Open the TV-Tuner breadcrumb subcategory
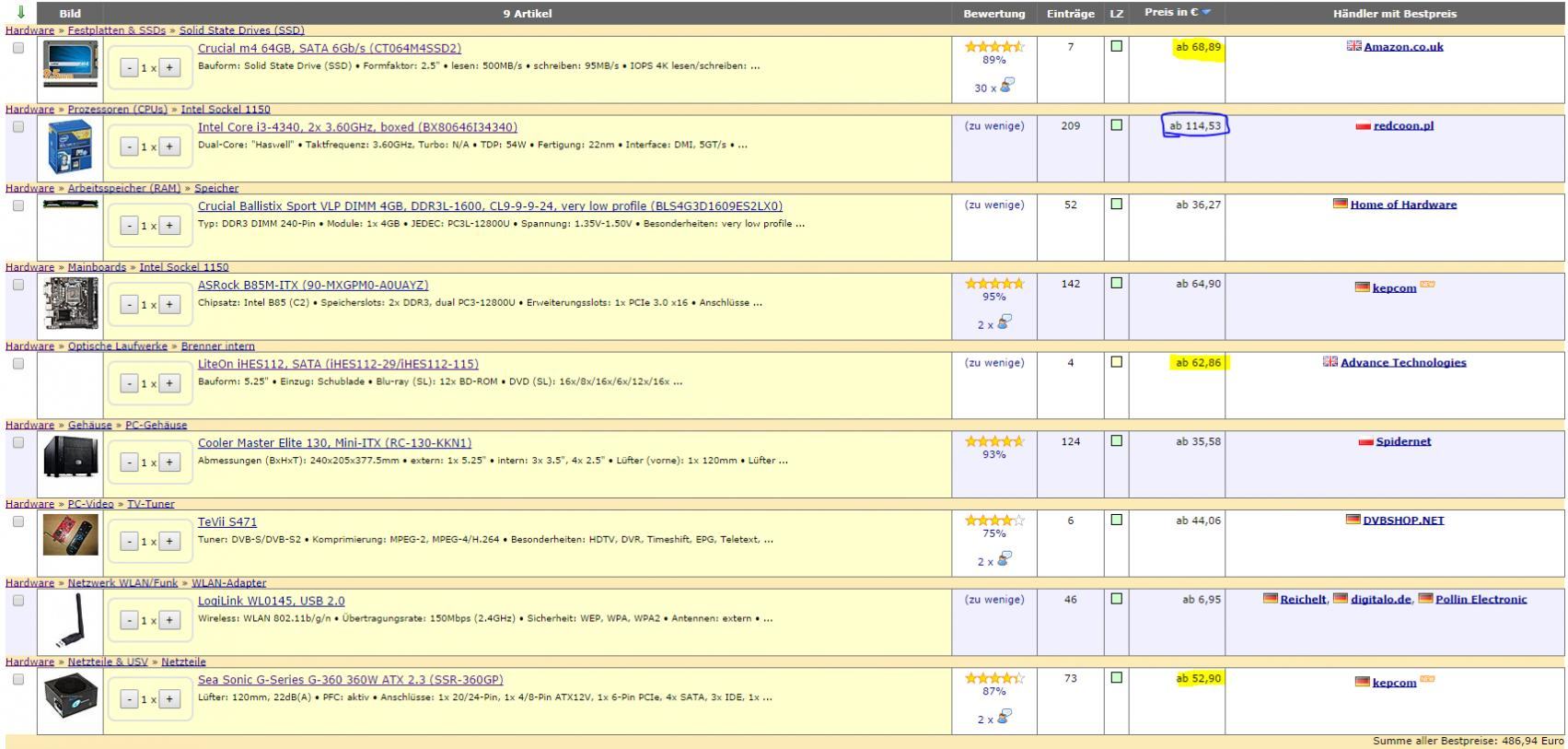Viewport: 1568px width, 749px height. coord(150,504)
